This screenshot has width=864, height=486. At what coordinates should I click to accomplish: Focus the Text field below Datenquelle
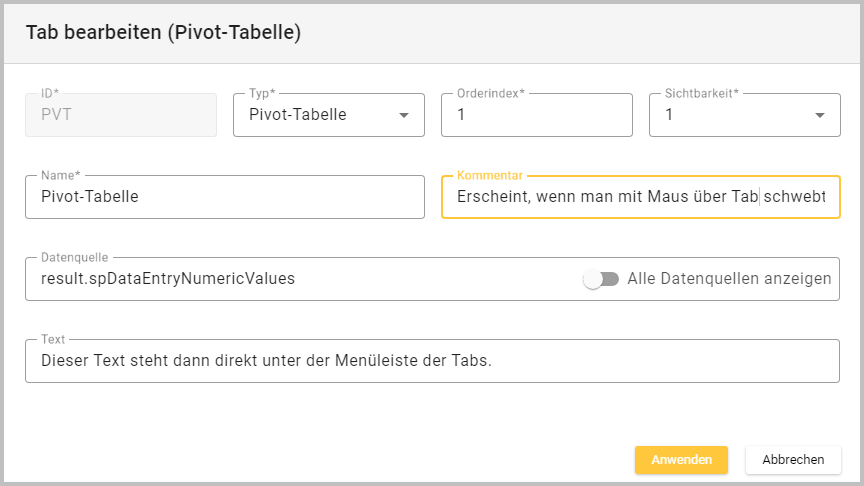click(x=432, y=361)
